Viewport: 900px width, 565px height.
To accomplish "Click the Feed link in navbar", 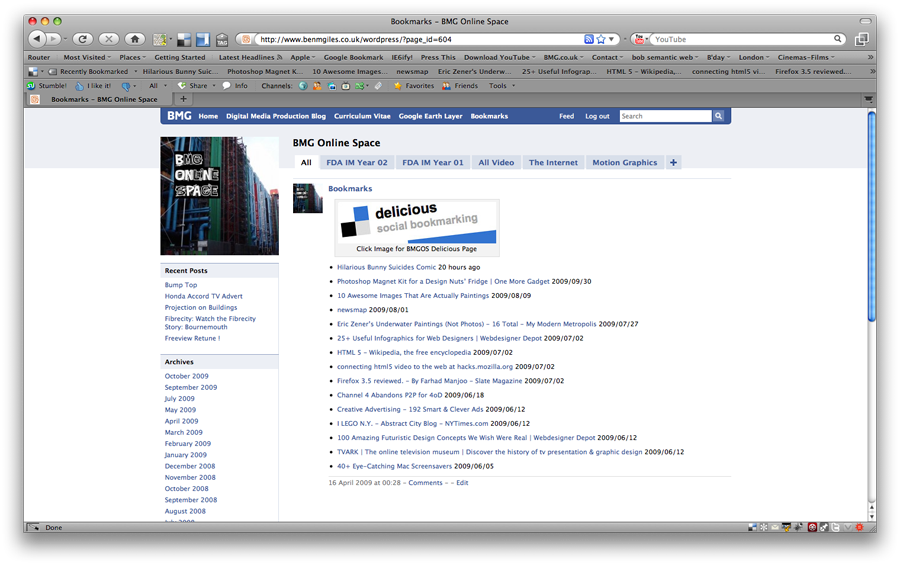I will [x=567, y=116].
